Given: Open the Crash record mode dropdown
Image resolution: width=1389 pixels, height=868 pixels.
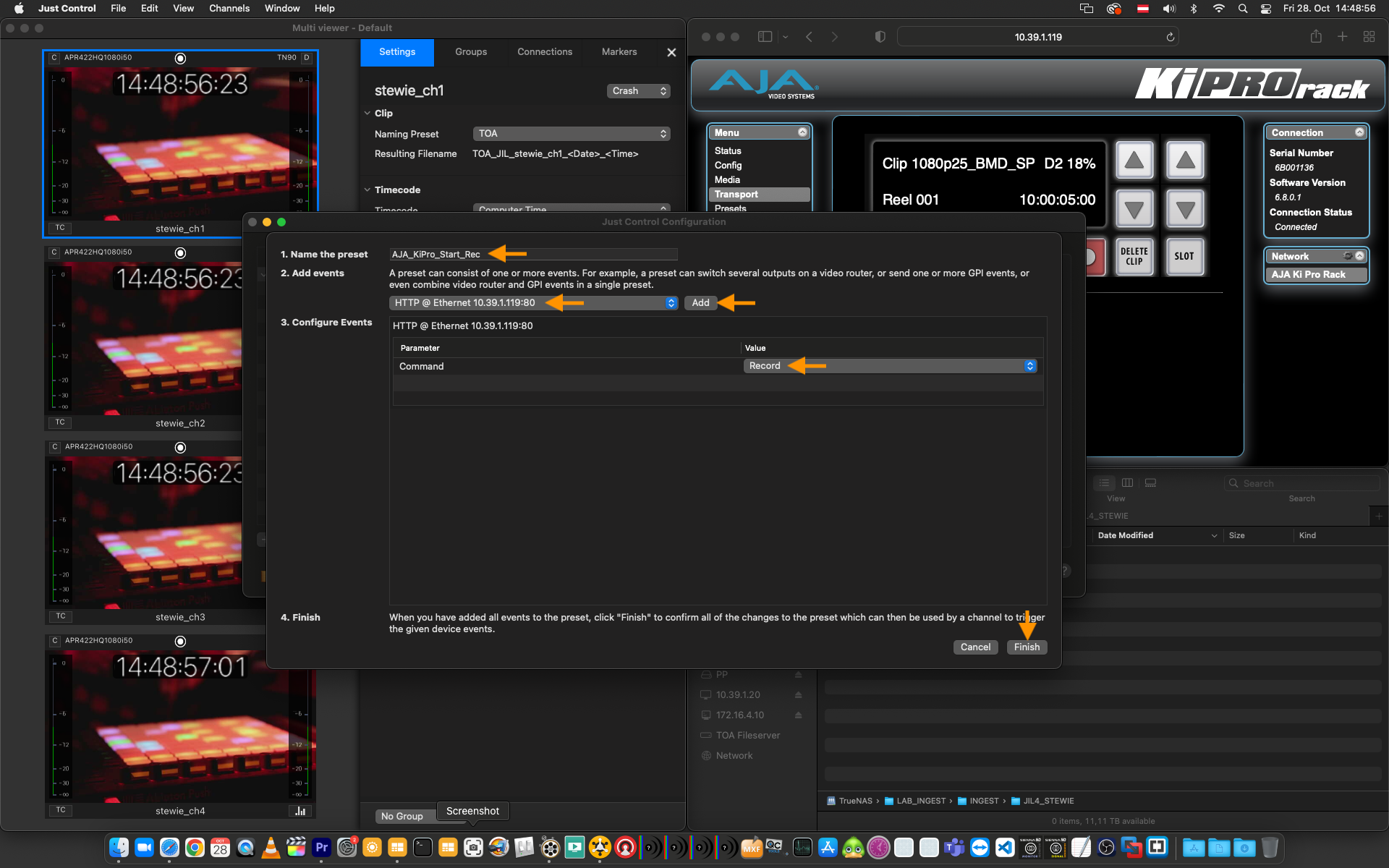Looking at the screenshot, I should pyautogui.click(x=639, y=91).
